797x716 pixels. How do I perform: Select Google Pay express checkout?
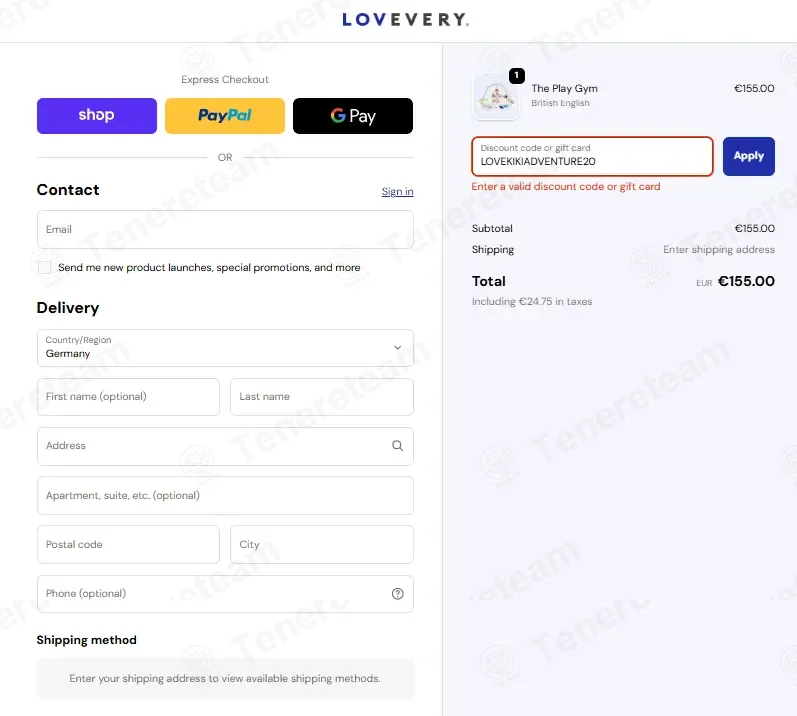pos(353,116)
